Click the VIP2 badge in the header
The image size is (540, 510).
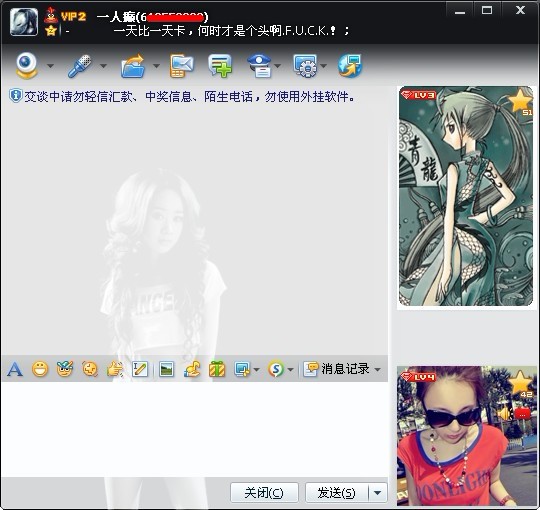click(73, 16)
